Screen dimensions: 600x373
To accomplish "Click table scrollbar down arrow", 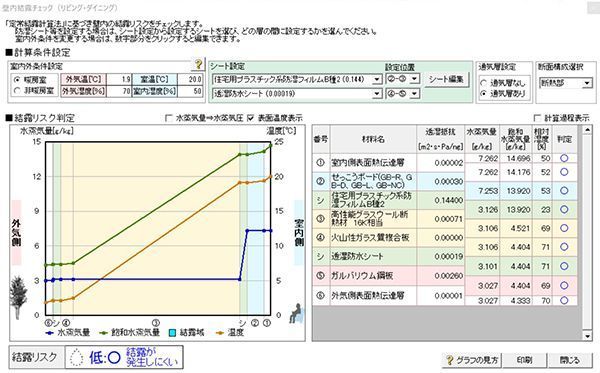I will click(x=587, y=336).
